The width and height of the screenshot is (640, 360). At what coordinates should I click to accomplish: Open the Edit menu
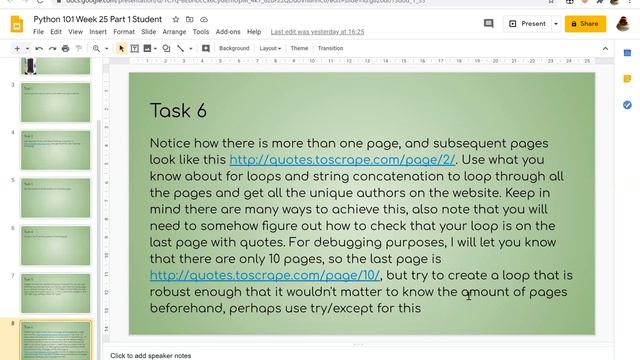[56, 32]
